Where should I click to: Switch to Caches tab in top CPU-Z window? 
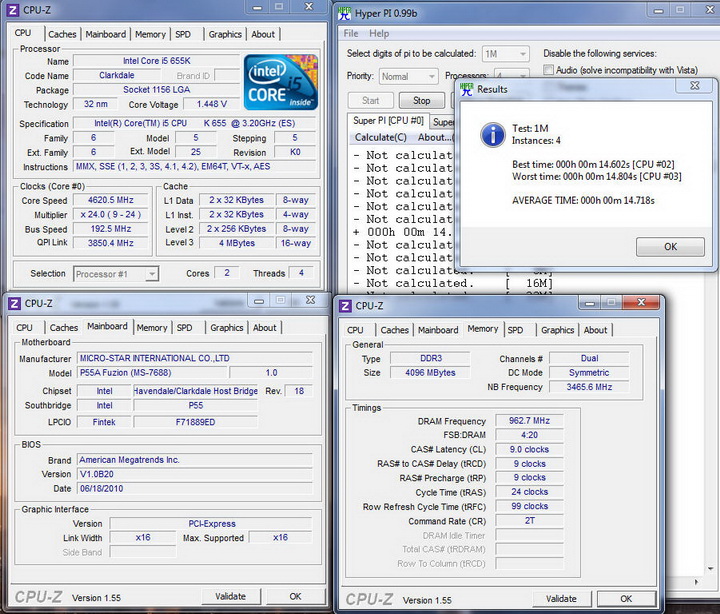(x=62, y=34)
